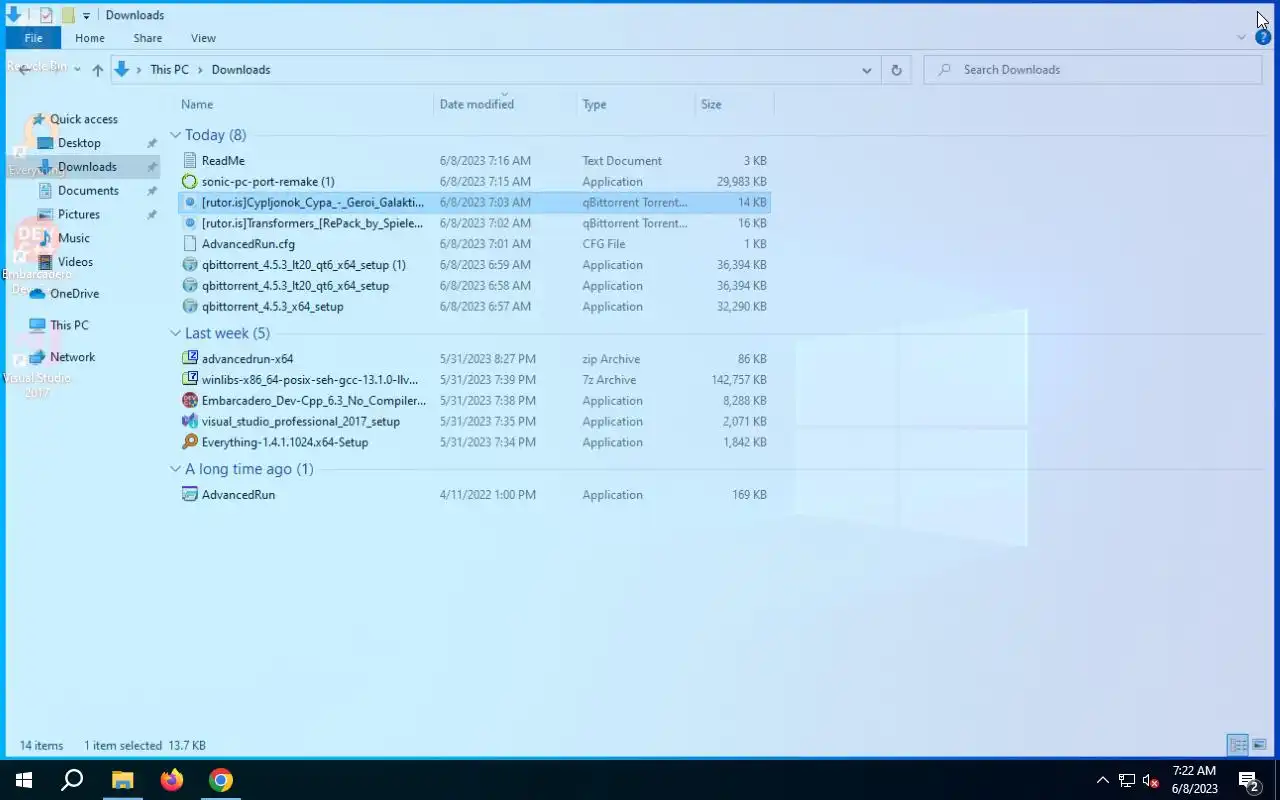1280x800 pixels.
Task: Select OneDrive in the navigation pane
Action: 74,293
